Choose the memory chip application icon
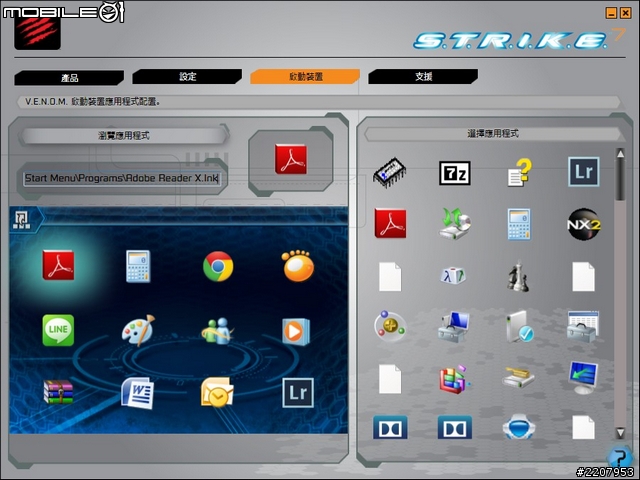Viewport: 640px width, 480px height. click(x=390, y=173)
